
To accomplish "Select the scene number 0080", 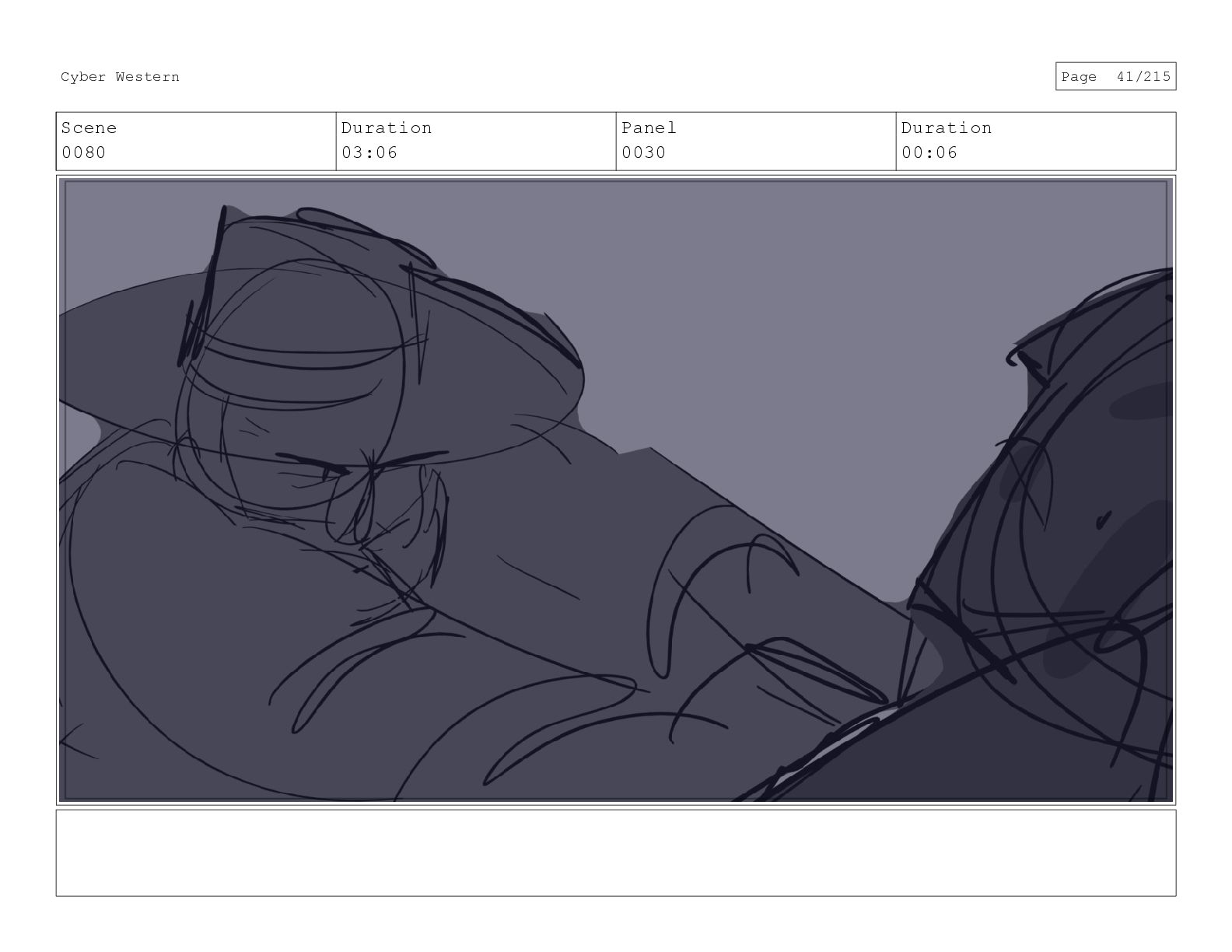I will (x=83, y=152).
